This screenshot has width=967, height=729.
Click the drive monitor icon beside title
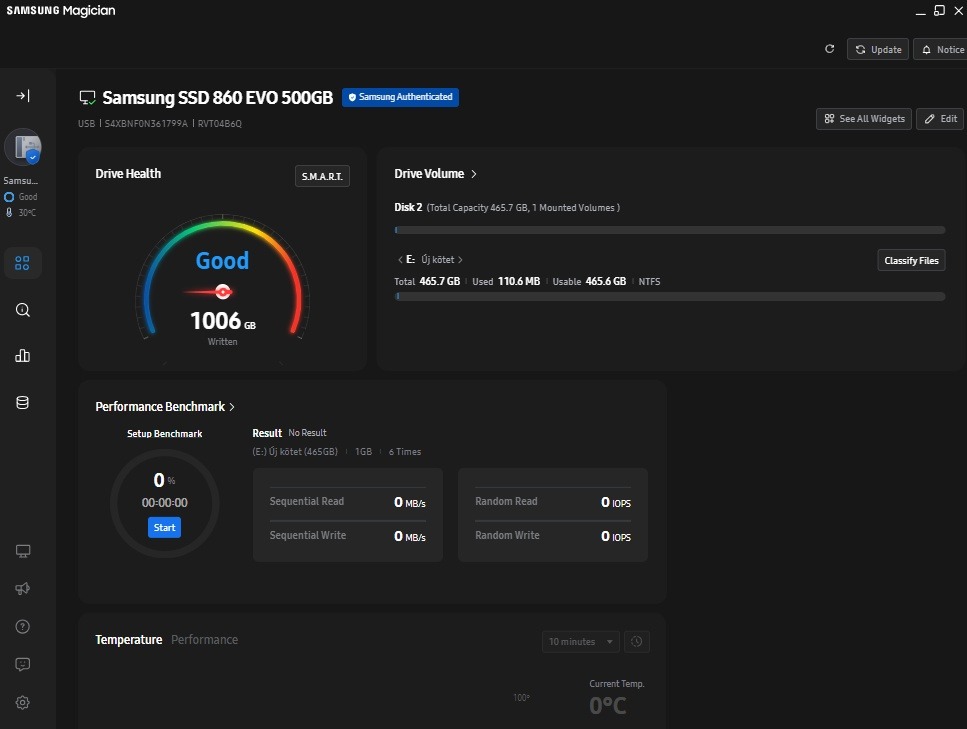pos(88,97)
